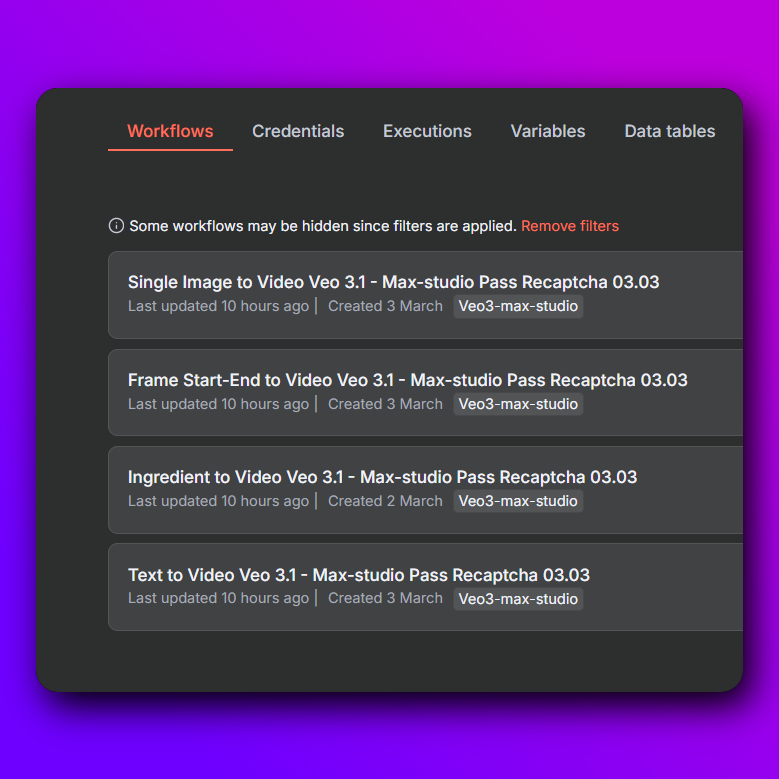Click the Remove filters link
The image size is (779, 779).
point(570,226)
